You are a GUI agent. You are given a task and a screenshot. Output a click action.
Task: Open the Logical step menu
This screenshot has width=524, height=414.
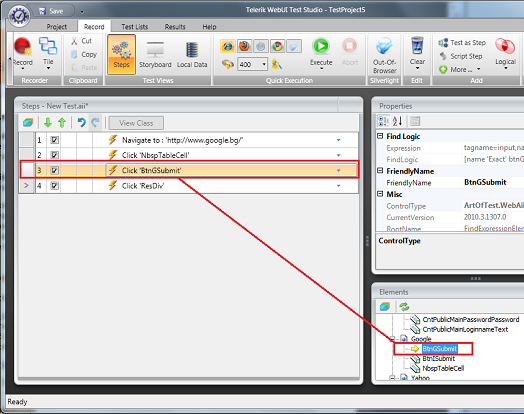point(505,53)
